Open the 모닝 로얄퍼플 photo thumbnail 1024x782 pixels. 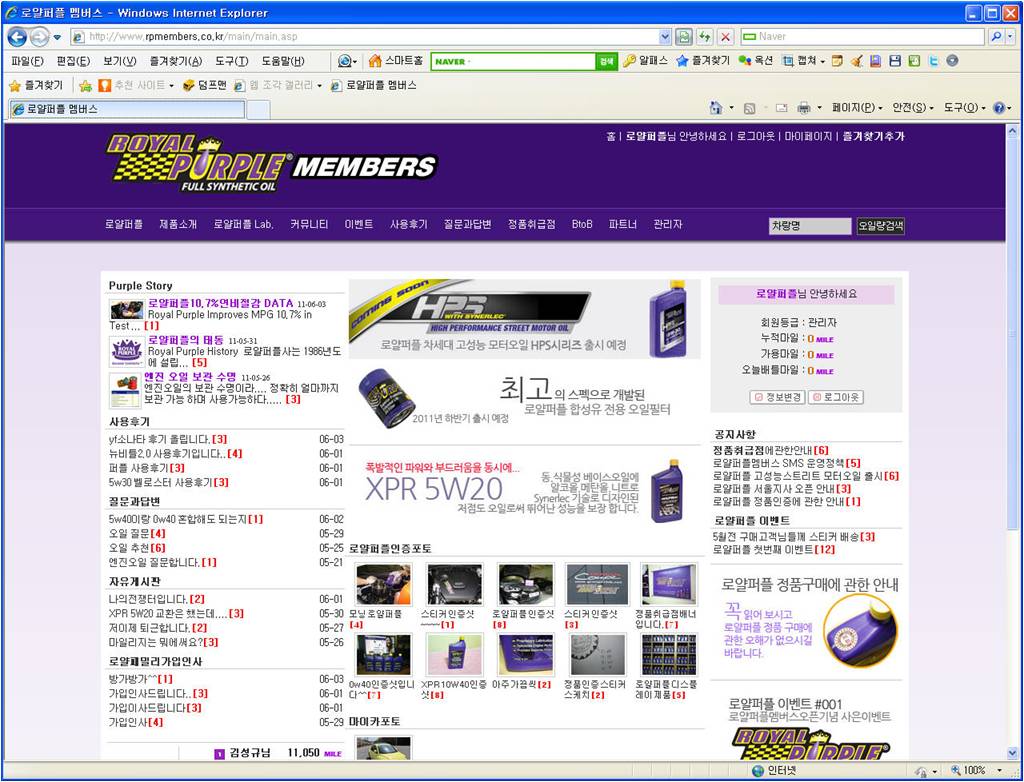[x=383, y=585]
